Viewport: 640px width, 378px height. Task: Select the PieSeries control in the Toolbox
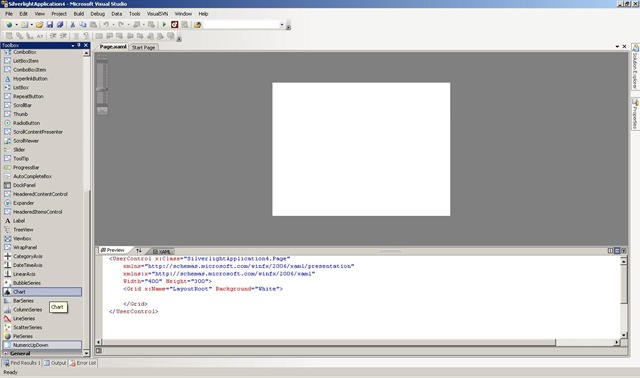pos(42,336)
